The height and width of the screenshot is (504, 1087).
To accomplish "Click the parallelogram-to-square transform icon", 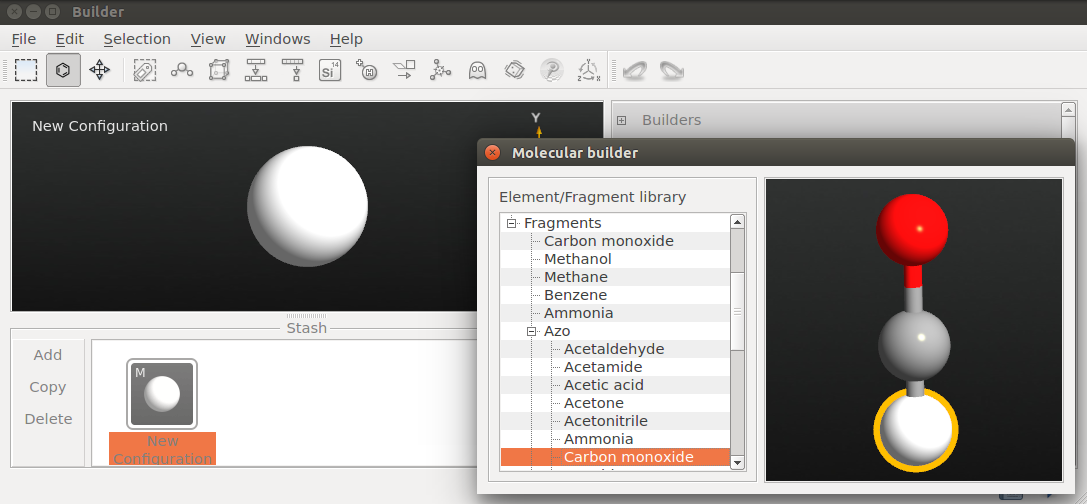I will coord(403,70).
